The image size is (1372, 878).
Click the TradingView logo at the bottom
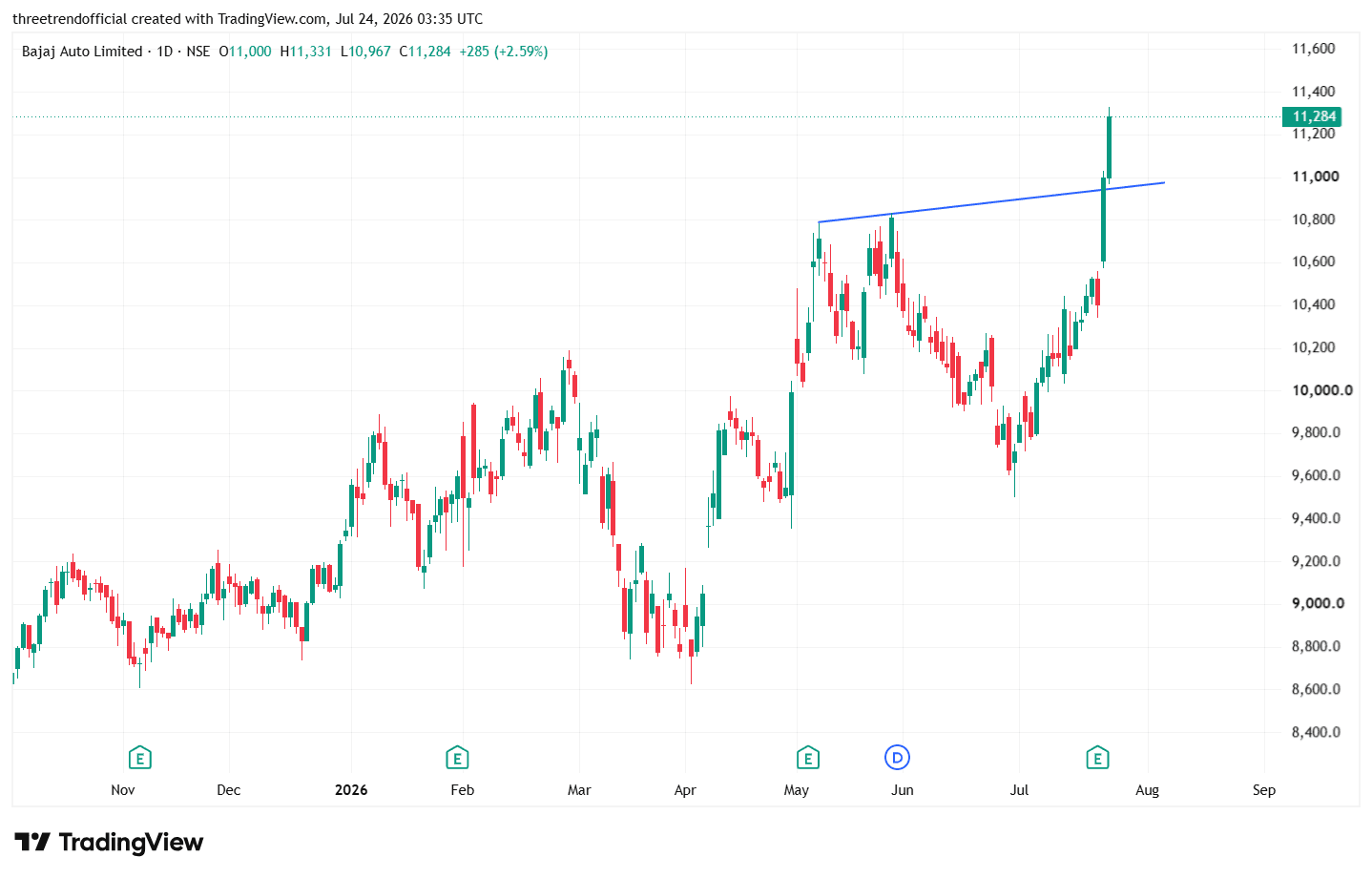109,842
